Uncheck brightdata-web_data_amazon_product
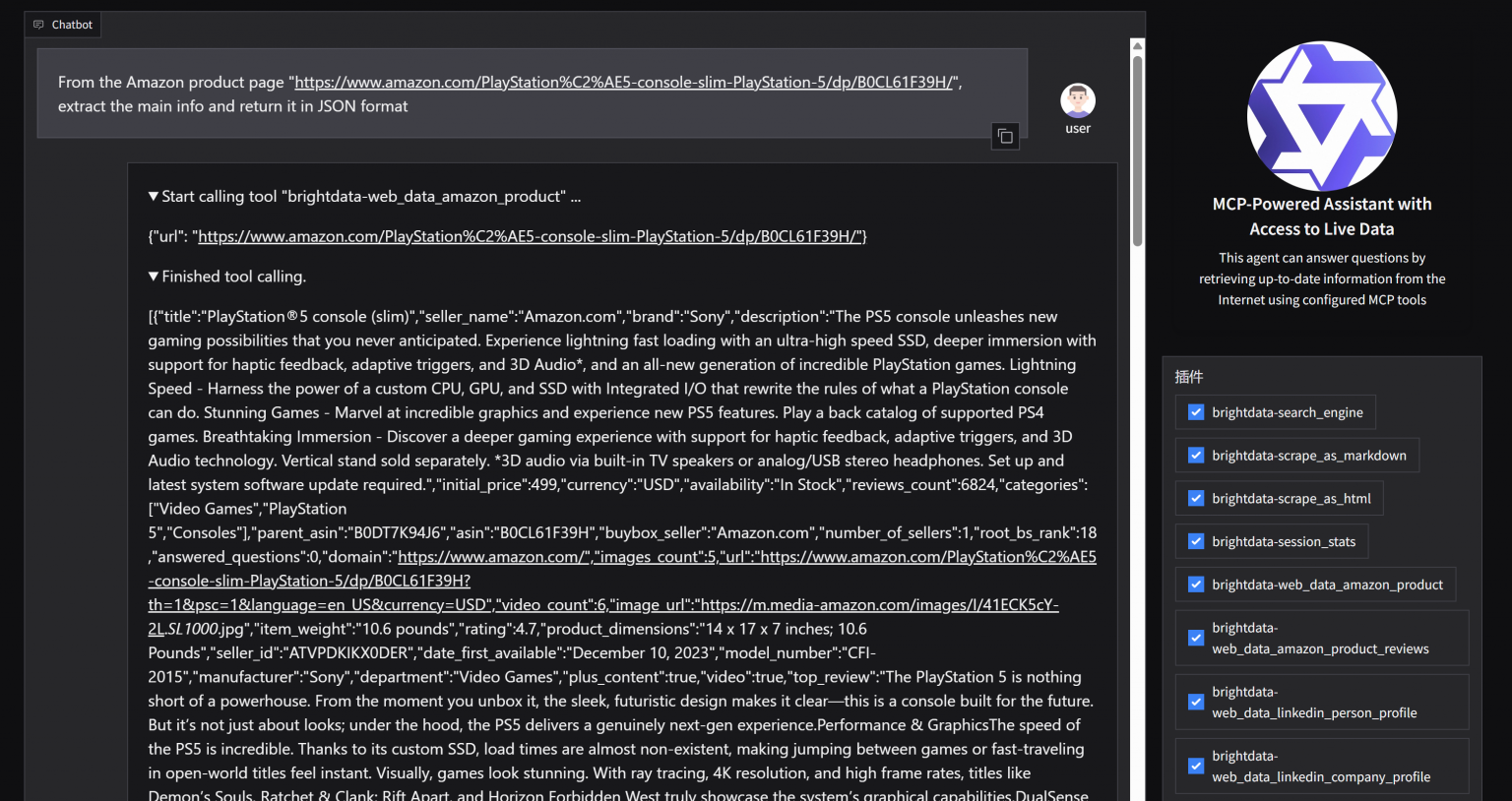The height and width of the screenshot is (801, 1512). pos(1196,584)
